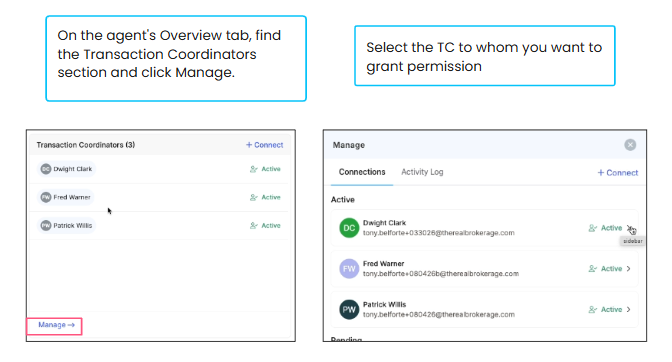Expand Dwight Clark's connection chevron
The image size is (672, 362).
click(629, 228)
